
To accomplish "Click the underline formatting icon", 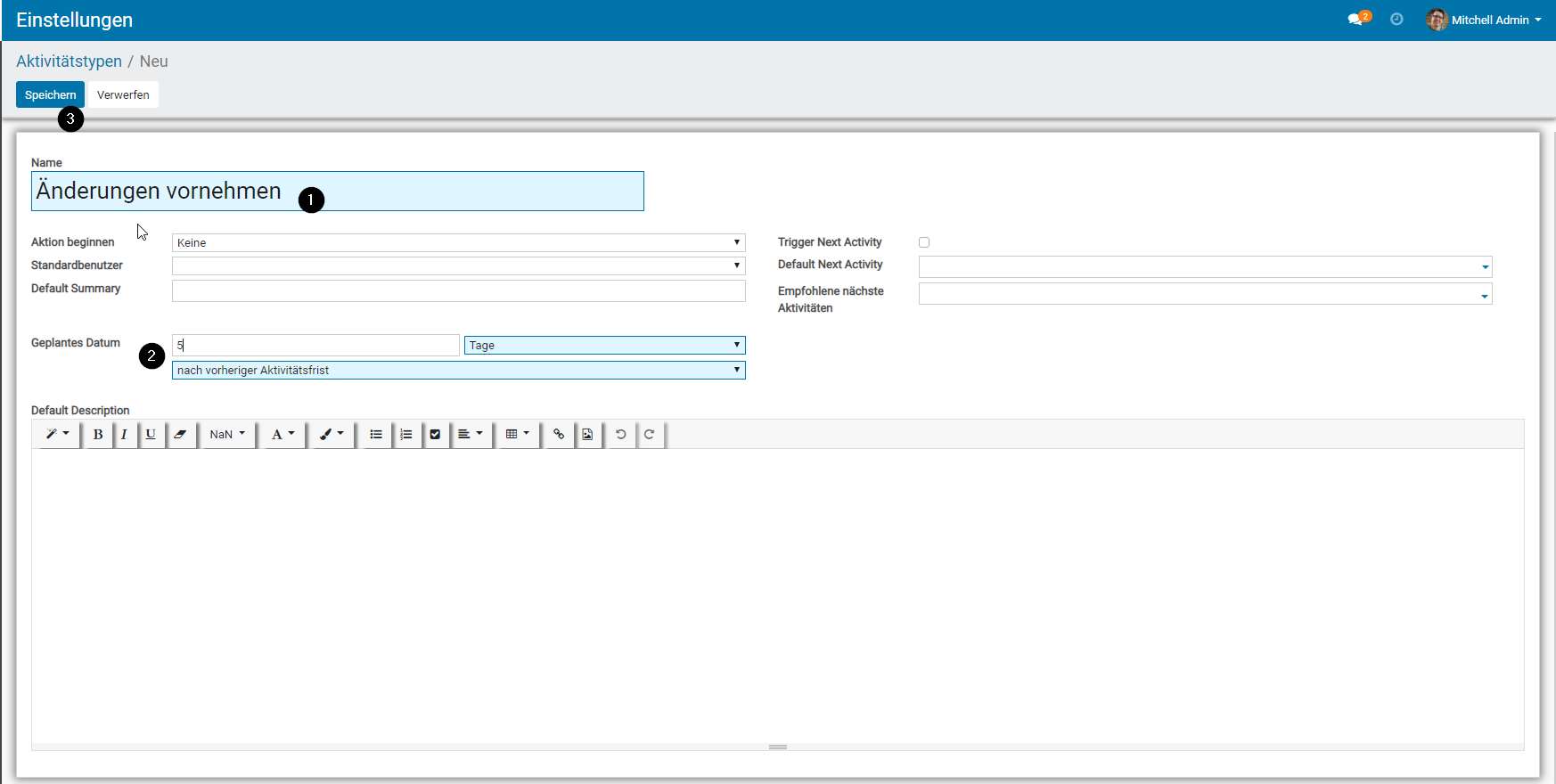I will 151,435.
